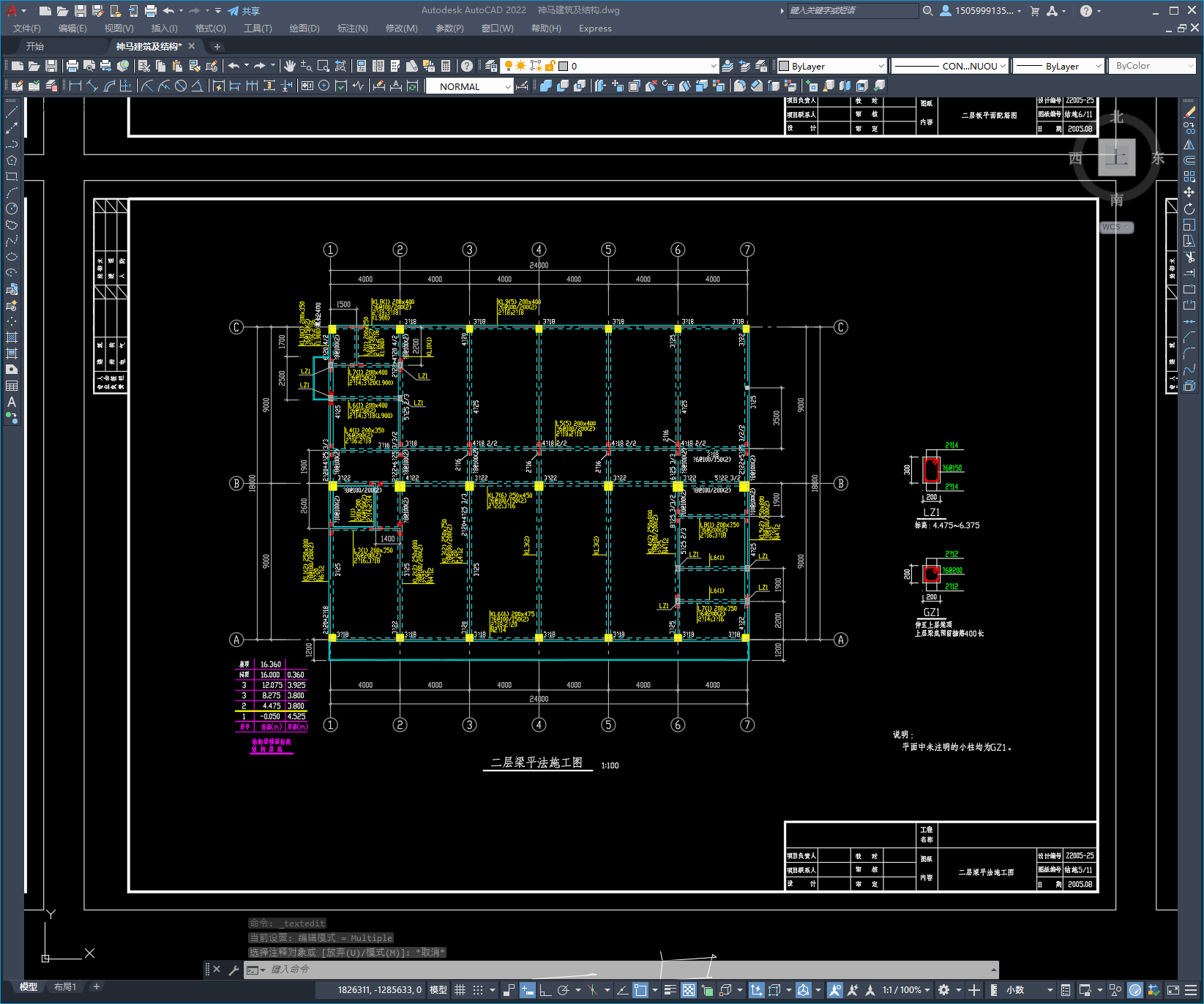
Task: Select the Erase tool in modify toolbar
Action: click(x=1189, y=112)
